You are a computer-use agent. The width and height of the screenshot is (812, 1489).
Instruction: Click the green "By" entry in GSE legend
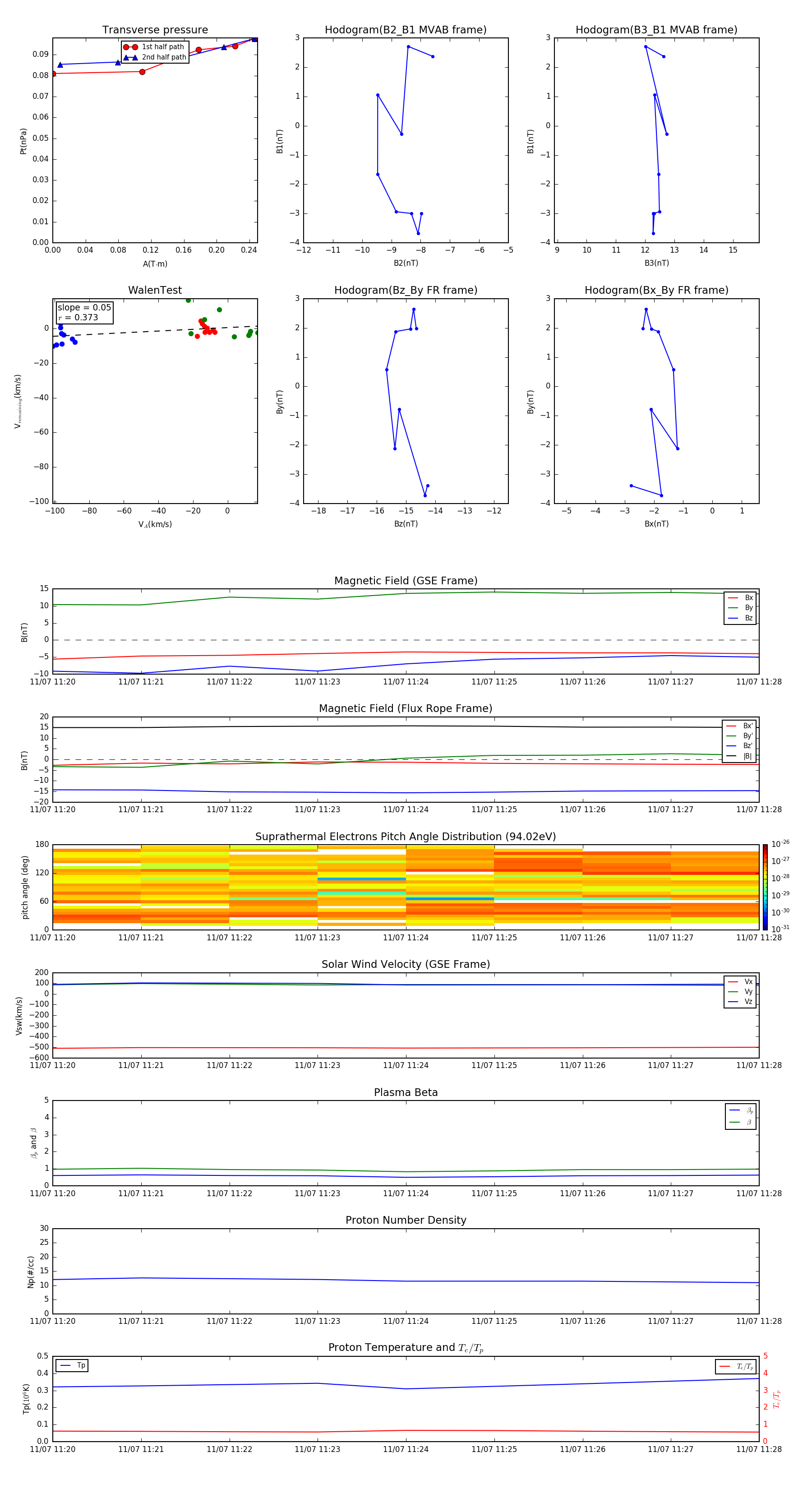(x=740, y=607)
